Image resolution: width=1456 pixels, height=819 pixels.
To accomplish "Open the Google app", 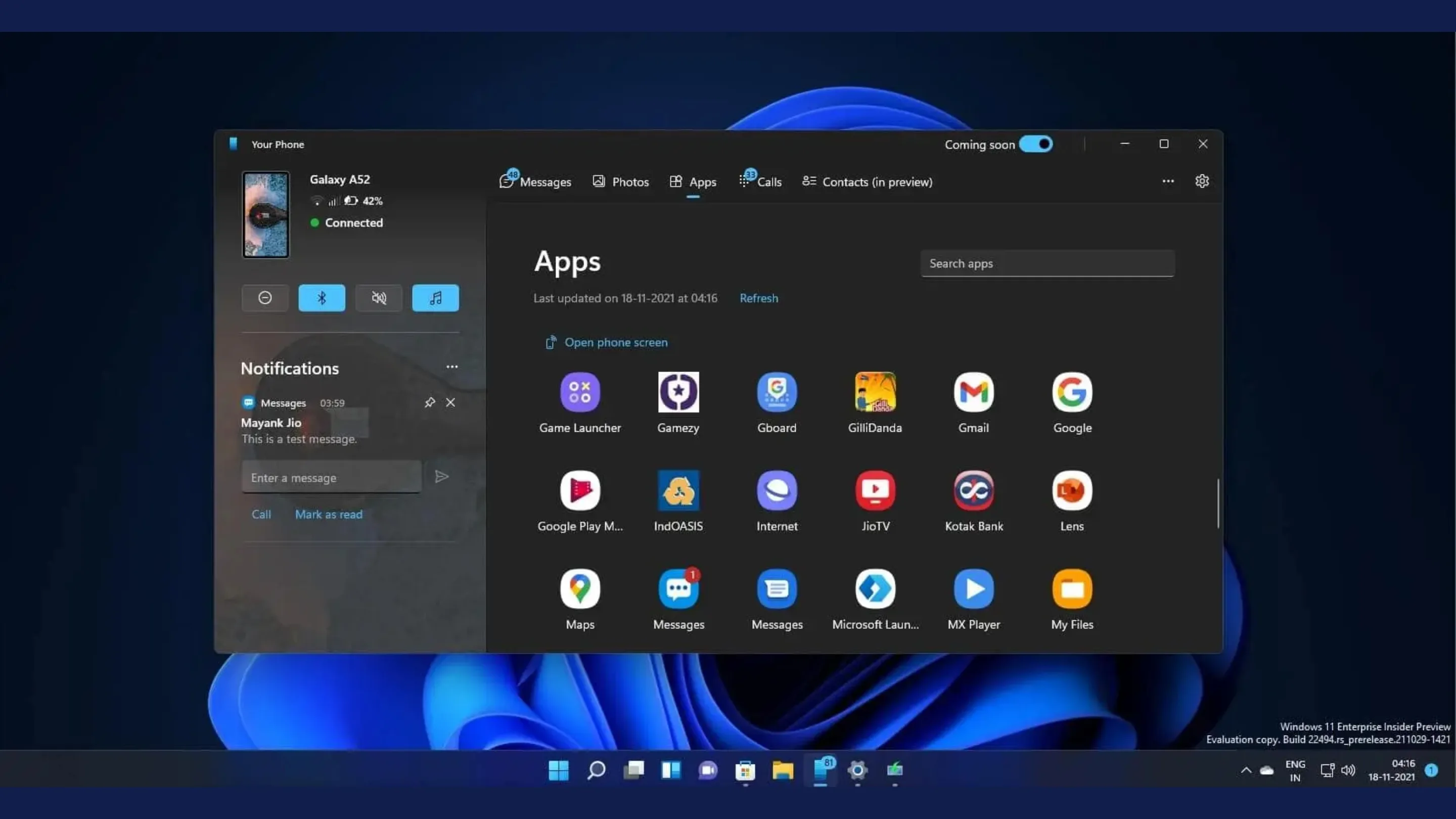I will click(1072, 402).
